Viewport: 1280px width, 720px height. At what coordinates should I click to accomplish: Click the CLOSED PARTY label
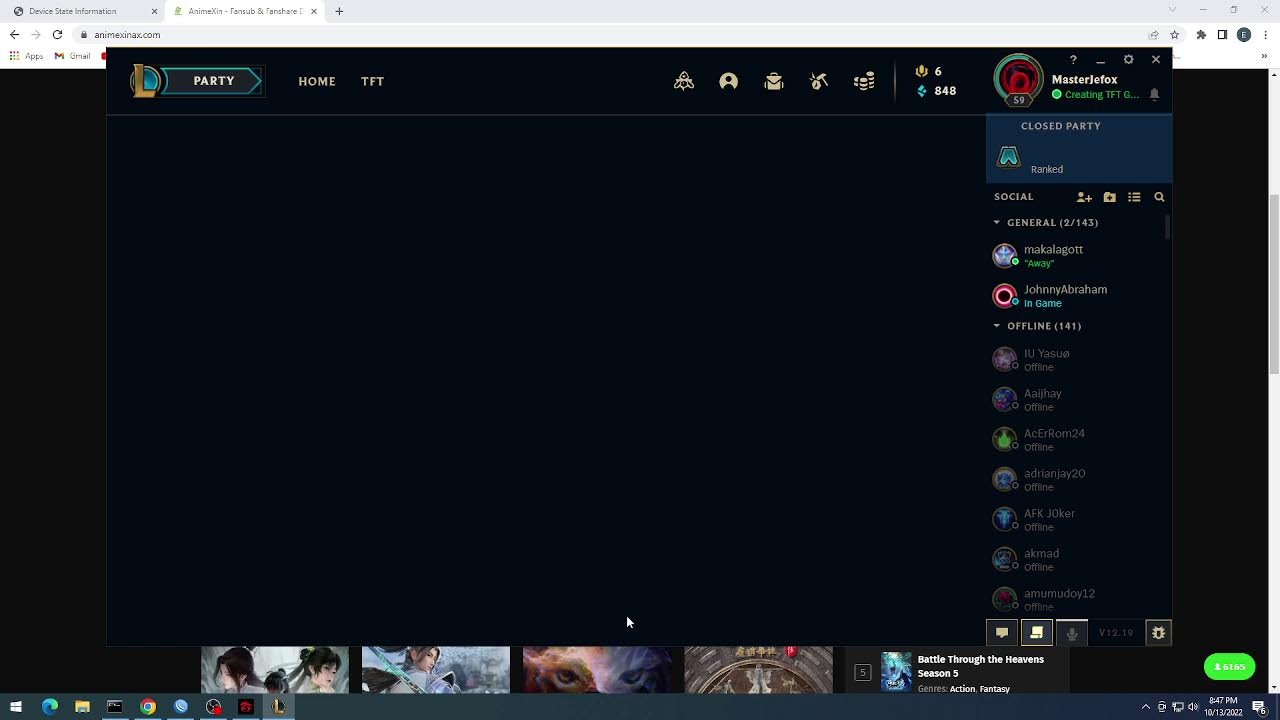click(x=1061, y=126)
